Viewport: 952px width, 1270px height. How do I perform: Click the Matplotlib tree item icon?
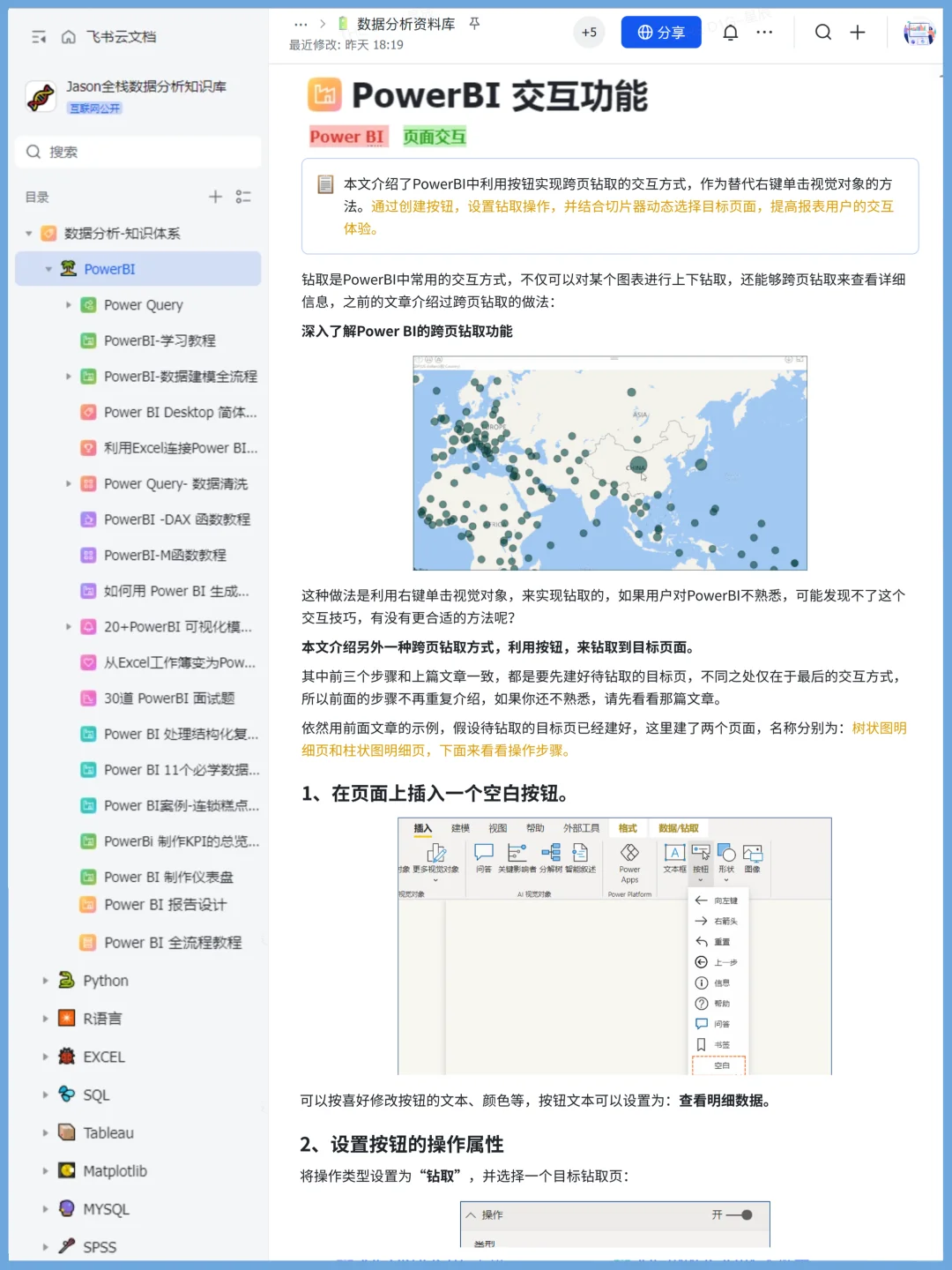(x=67, y=1170)
